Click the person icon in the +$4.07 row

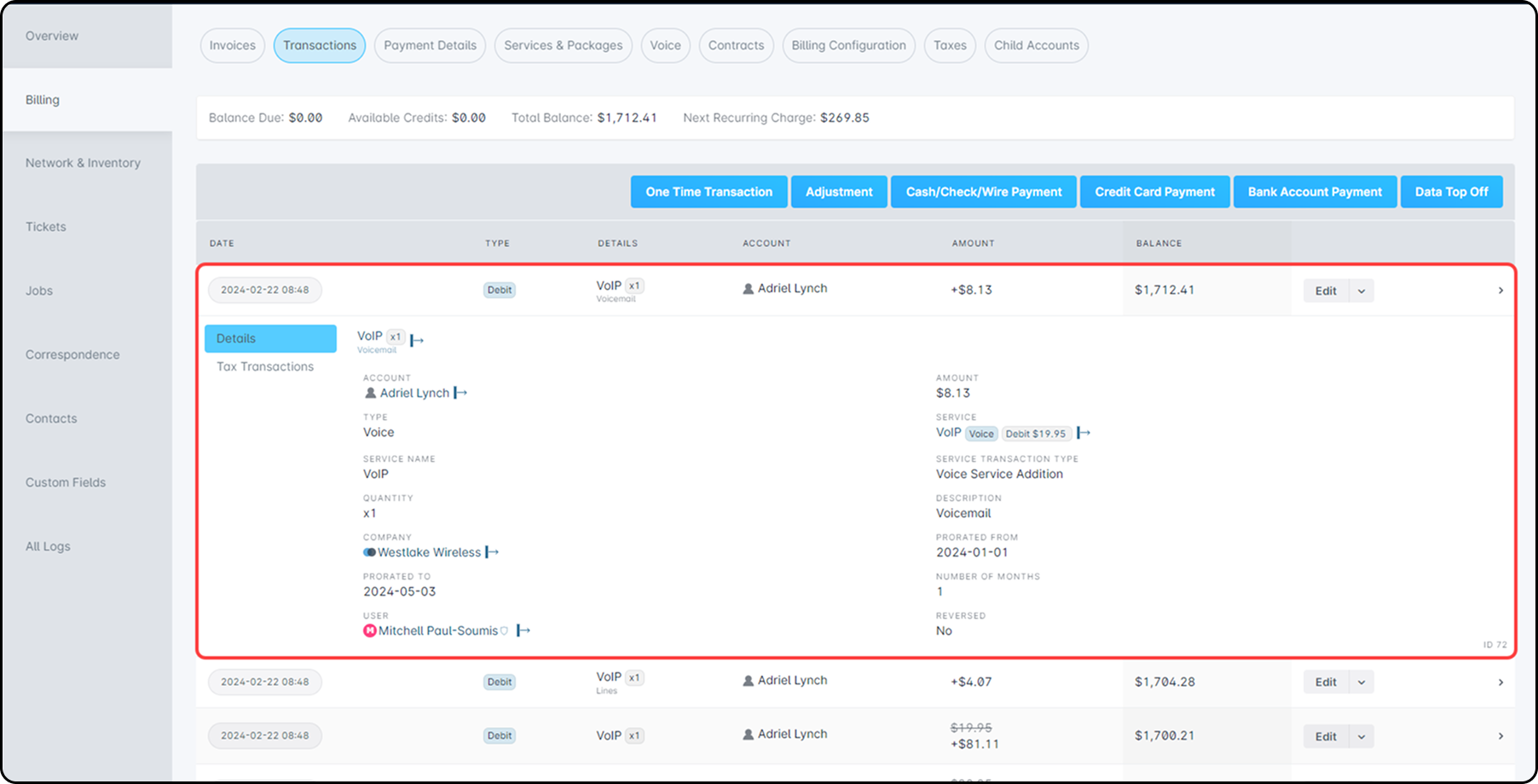[x=749, y=681]
